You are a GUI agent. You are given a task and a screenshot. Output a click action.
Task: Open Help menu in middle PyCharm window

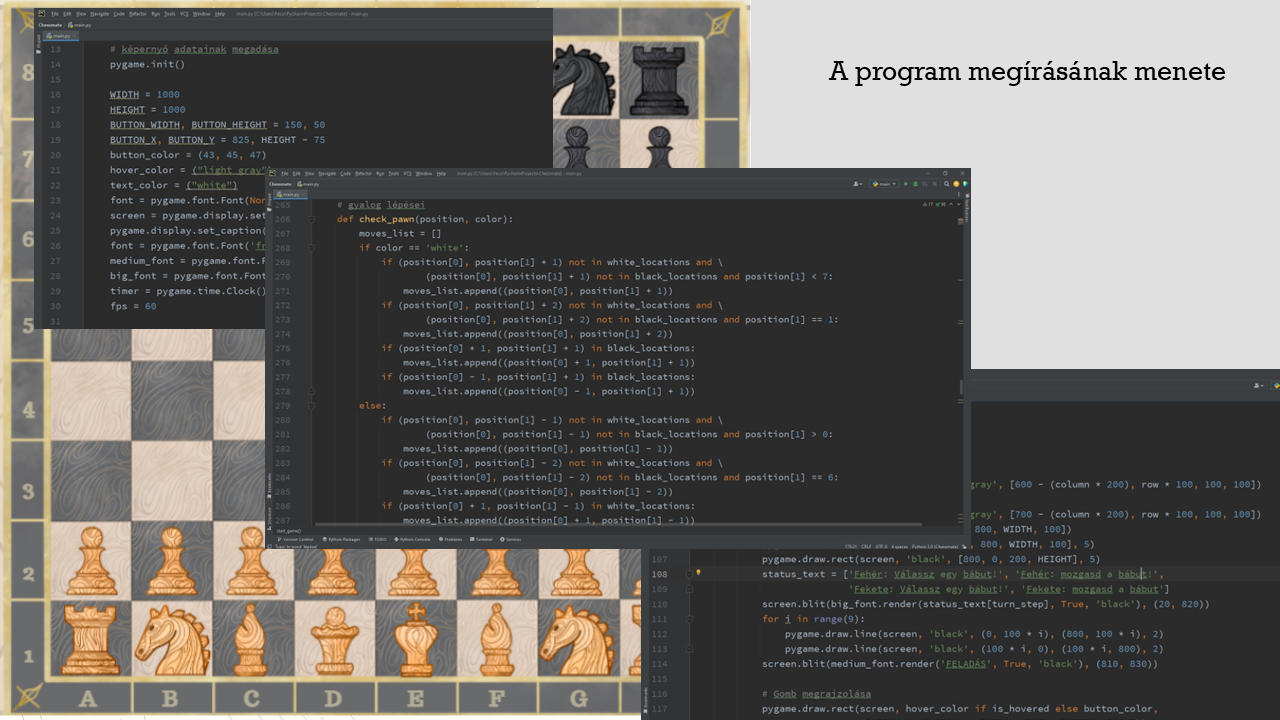tap(441, 174)
